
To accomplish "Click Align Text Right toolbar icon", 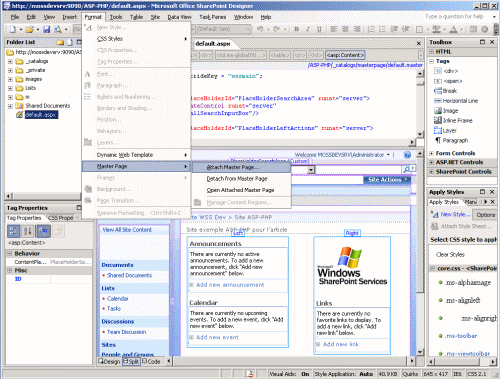I will point(357,29).
